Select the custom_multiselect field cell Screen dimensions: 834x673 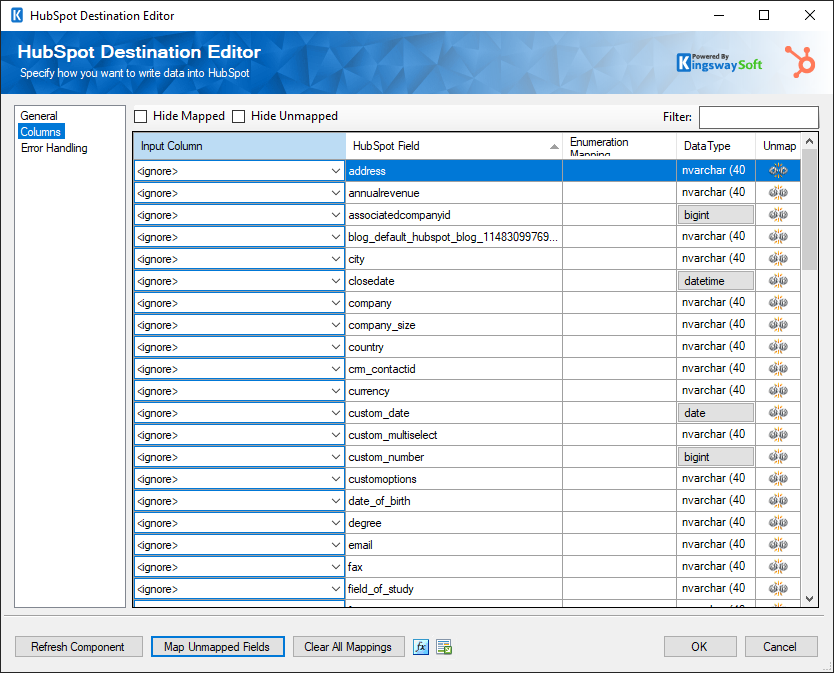point(454,435)
